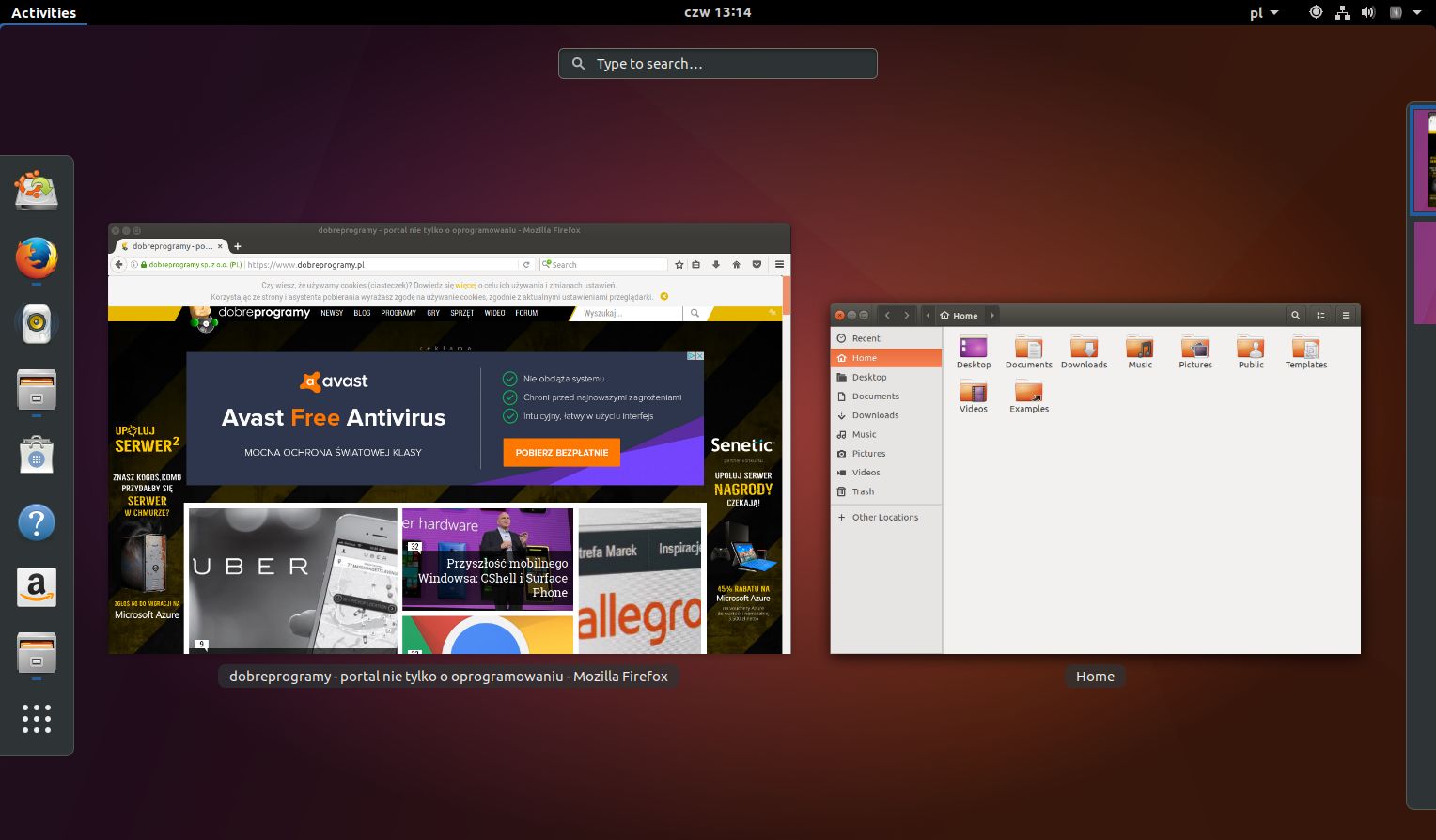Open the Help question mark icon
This screenshot has height=840, width=1436.
(x=37, y=522)
